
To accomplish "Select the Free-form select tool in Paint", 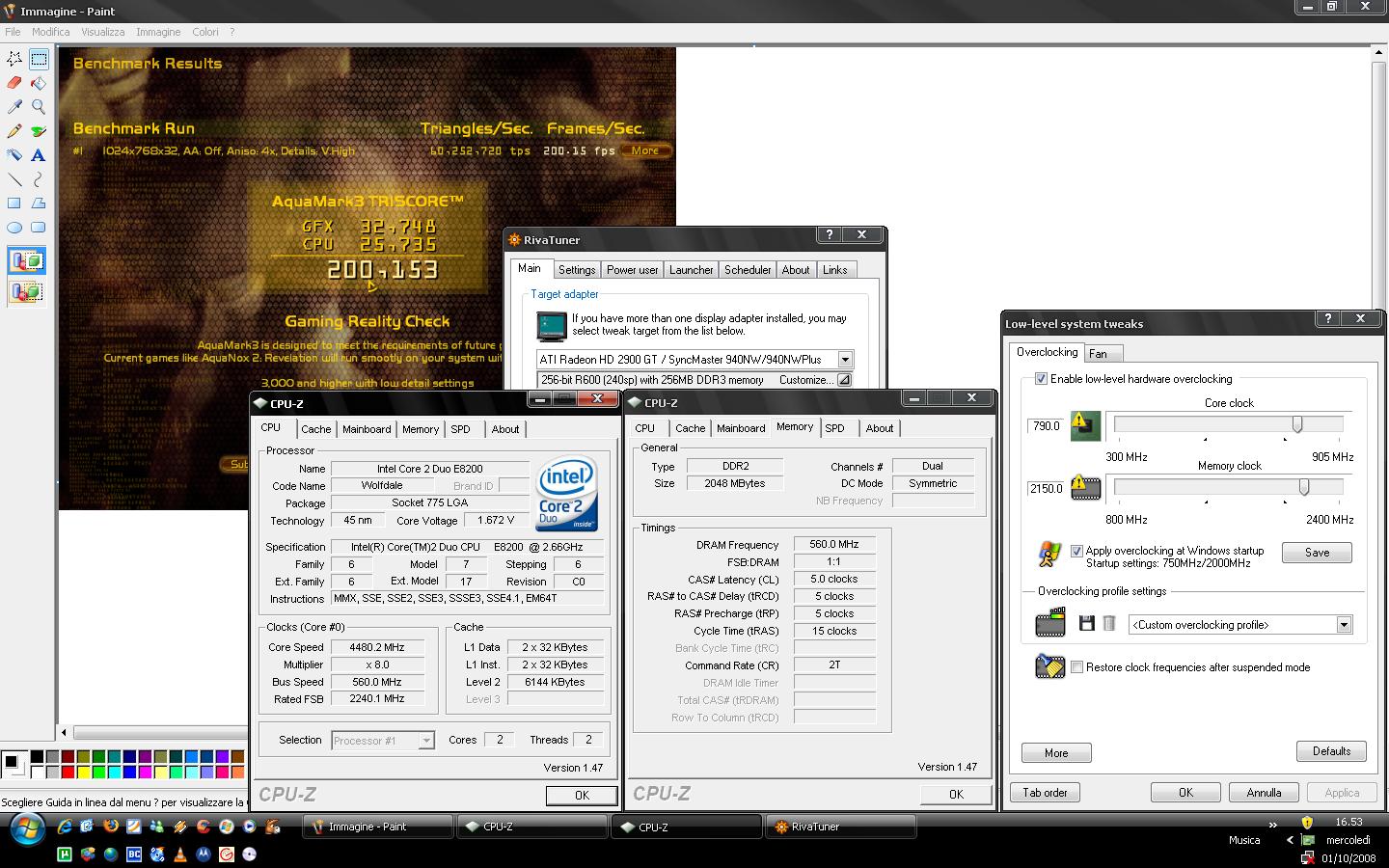I will [x=14, y=59].
